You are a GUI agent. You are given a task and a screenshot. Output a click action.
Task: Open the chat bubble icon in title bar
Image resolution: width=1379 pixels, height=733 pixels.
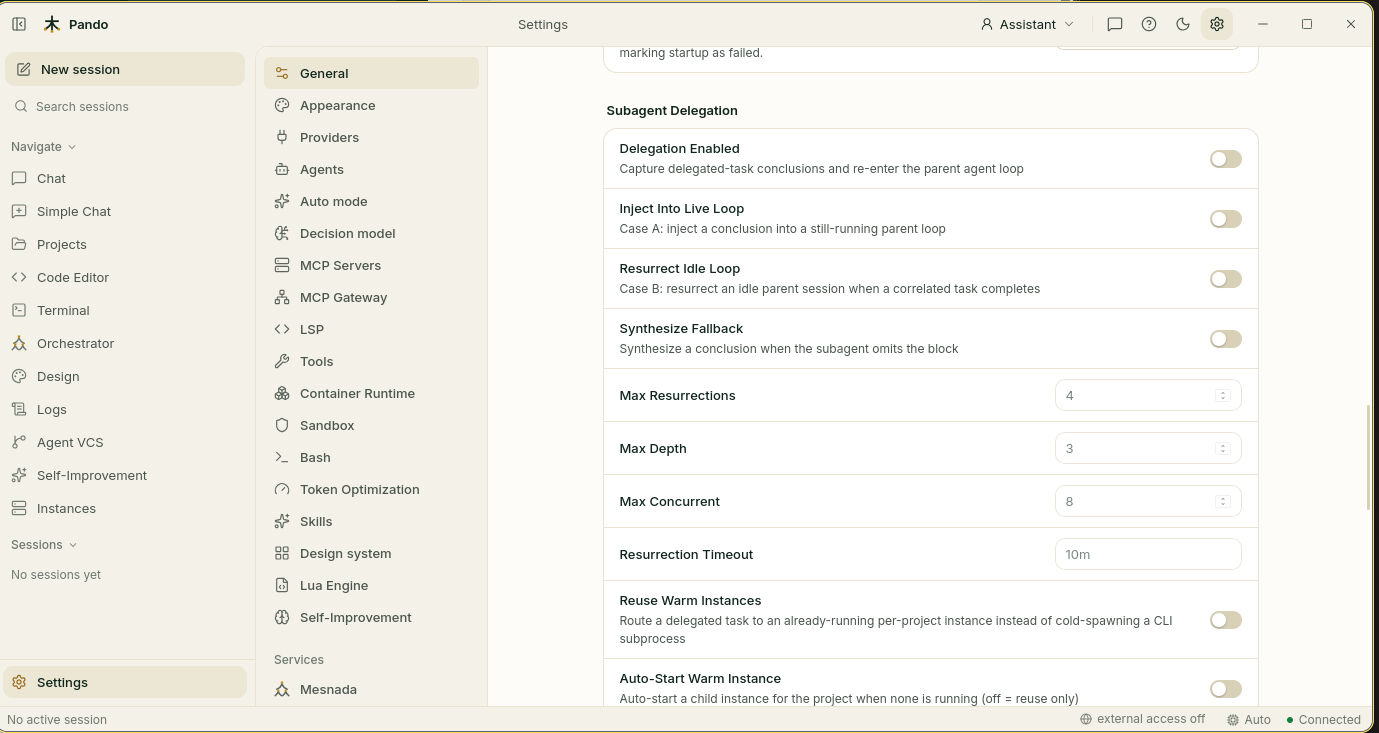1115,24
